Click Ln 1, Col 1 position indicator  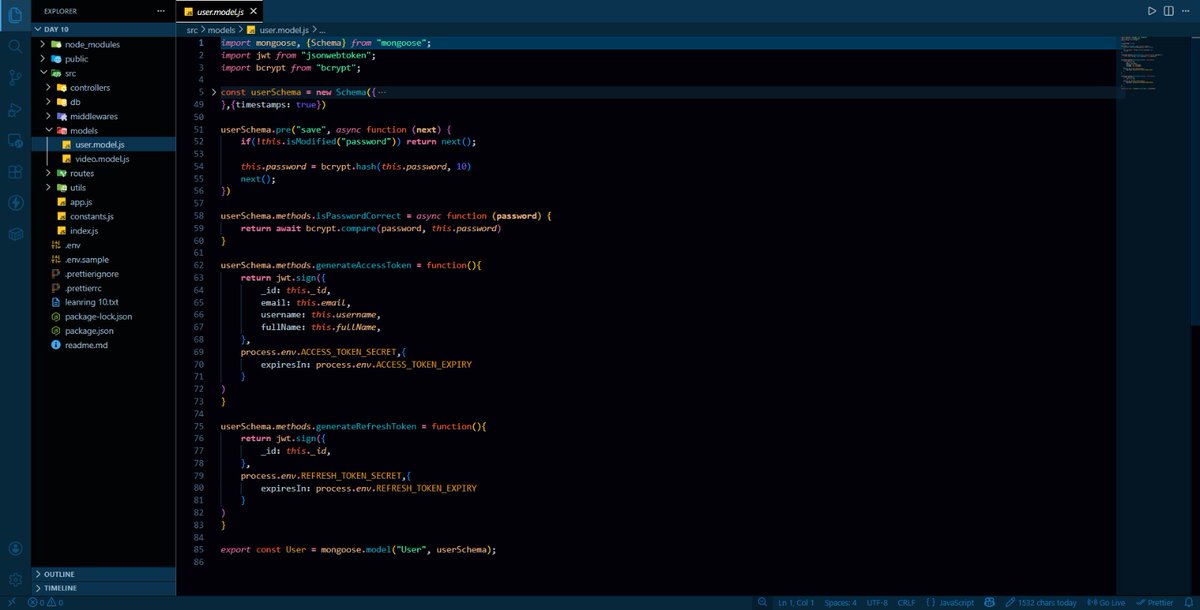pos(796,603)
